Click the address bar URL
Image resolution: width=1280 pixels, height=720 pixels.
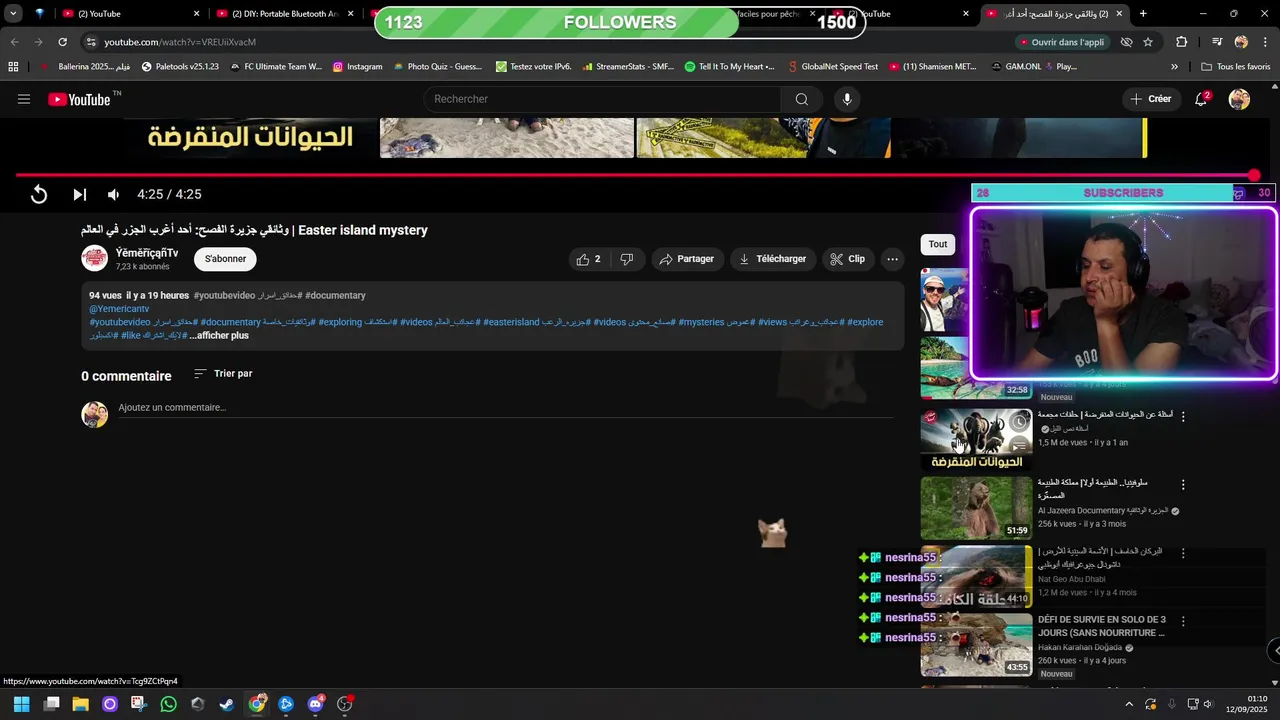tap(180, 42)
